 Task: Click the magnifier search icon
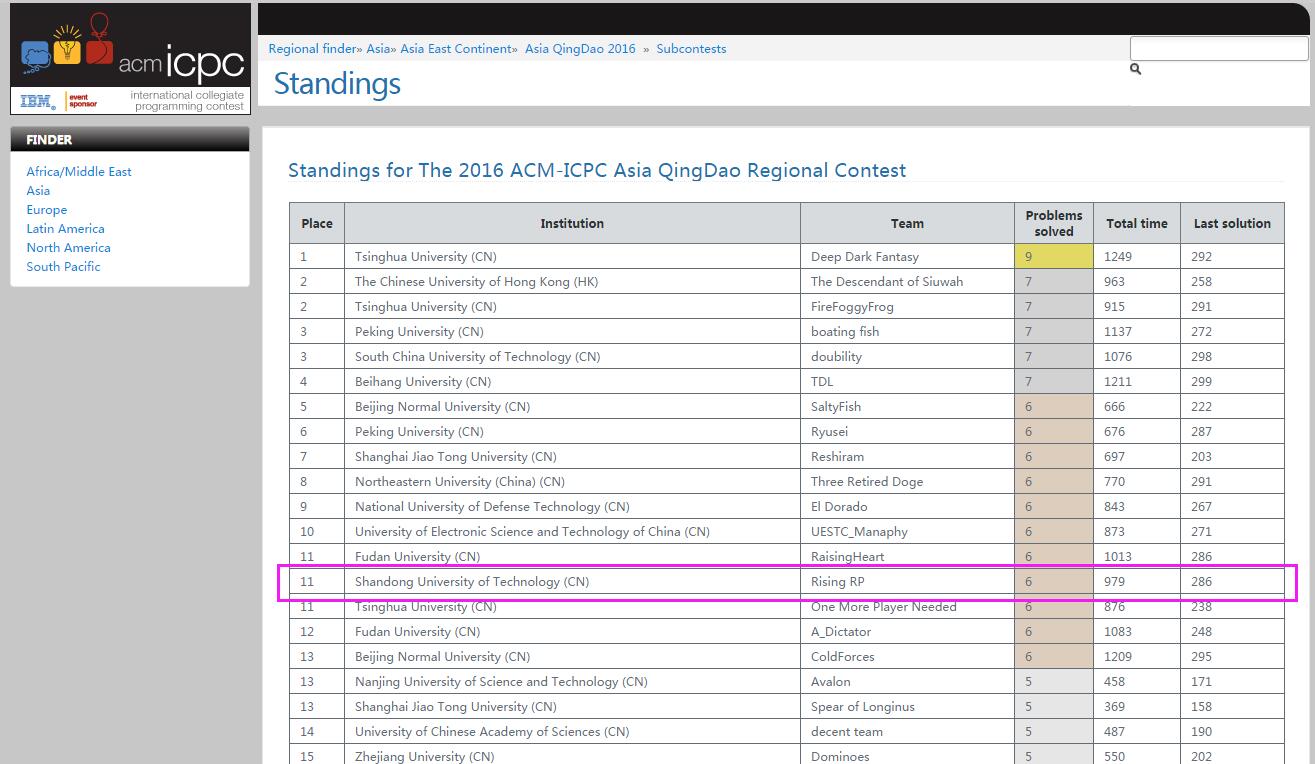coord(1135,69)
